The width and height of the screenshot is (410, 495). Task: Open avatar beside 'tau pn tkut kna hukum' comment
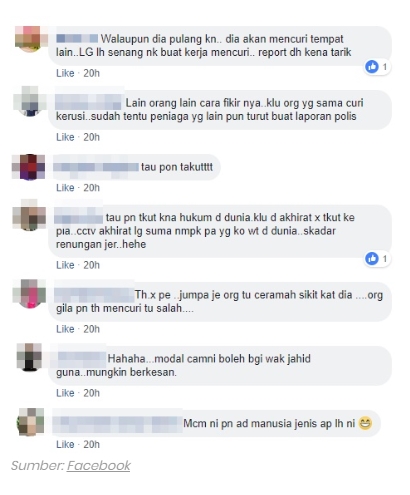29,215
